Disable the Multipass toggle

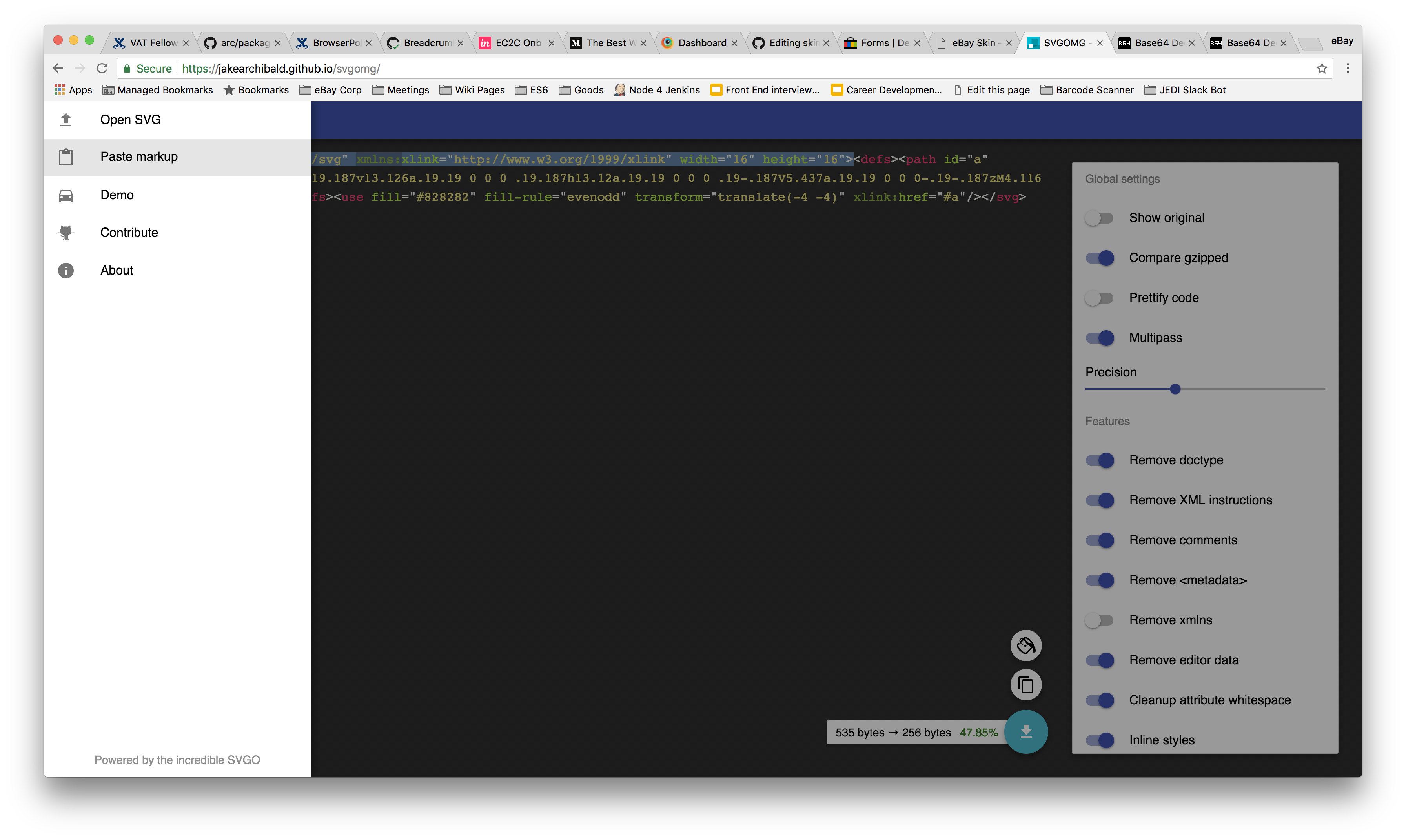pos(1099,337)
